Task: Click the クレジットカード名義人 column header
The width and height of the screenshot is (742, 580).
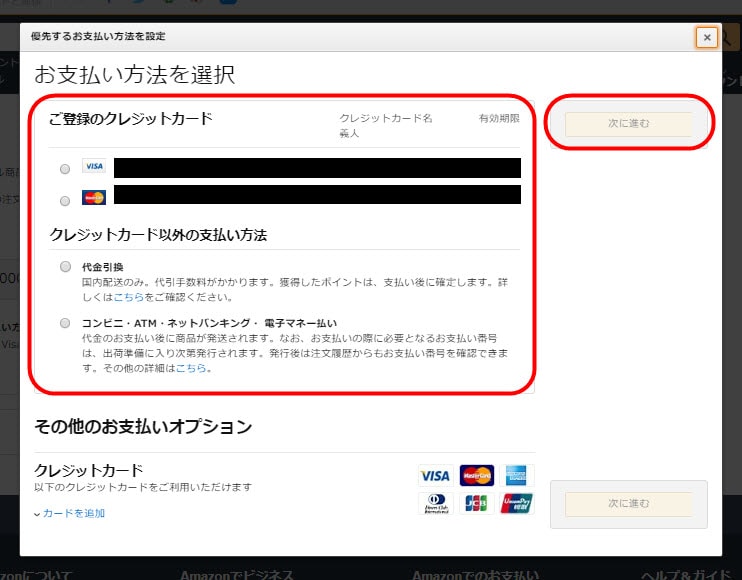Action: [x=386, y=125]
